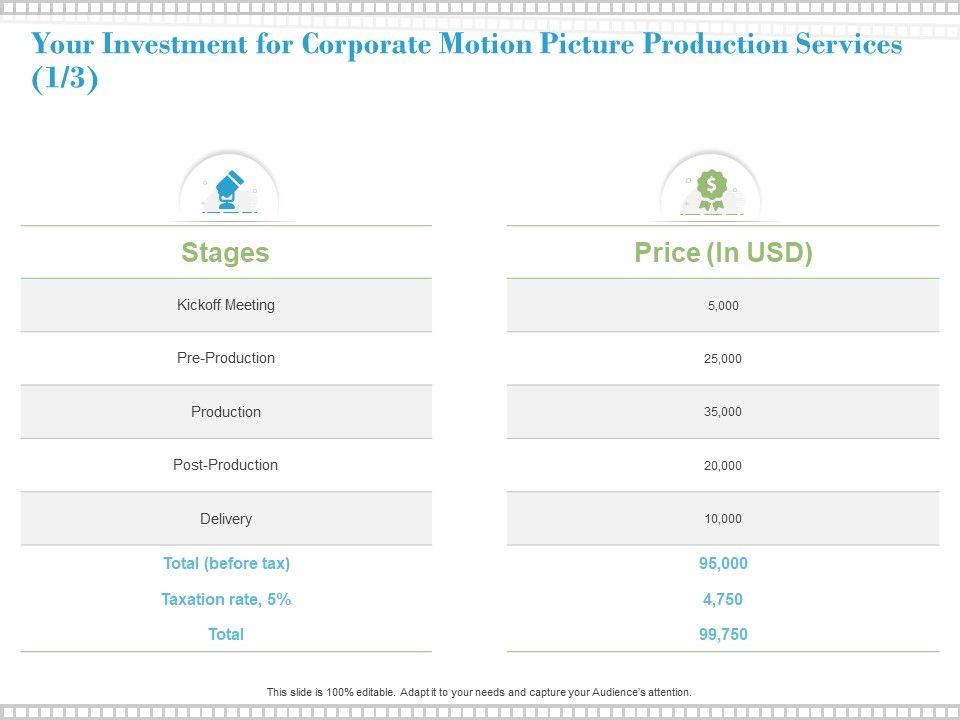Select the 95,000 subtotal amount
The height and width of the screenshot is (720, 960).
click(723, 564)
